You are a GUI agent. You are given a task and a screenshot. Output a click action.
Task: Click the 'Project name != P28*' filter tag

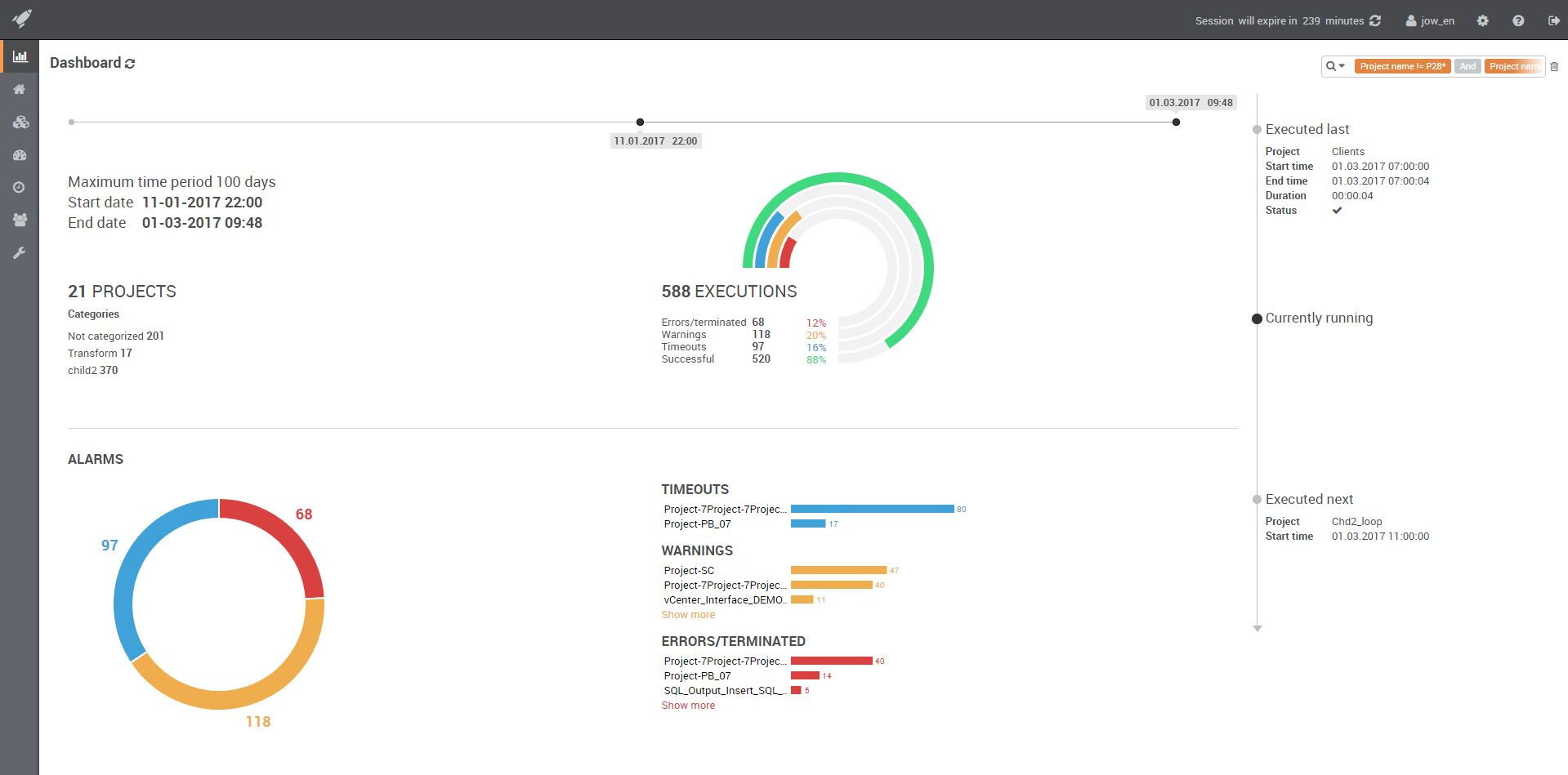click(1402, 66)
